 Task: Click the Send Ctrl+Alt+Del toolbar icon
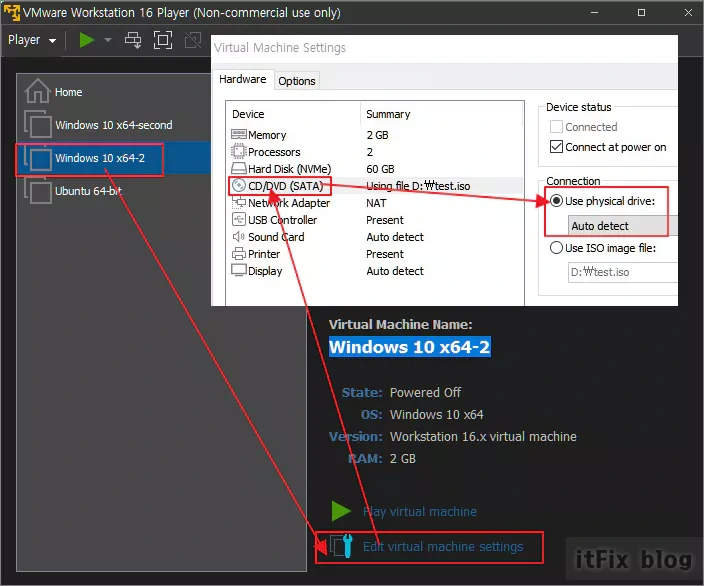133,40
